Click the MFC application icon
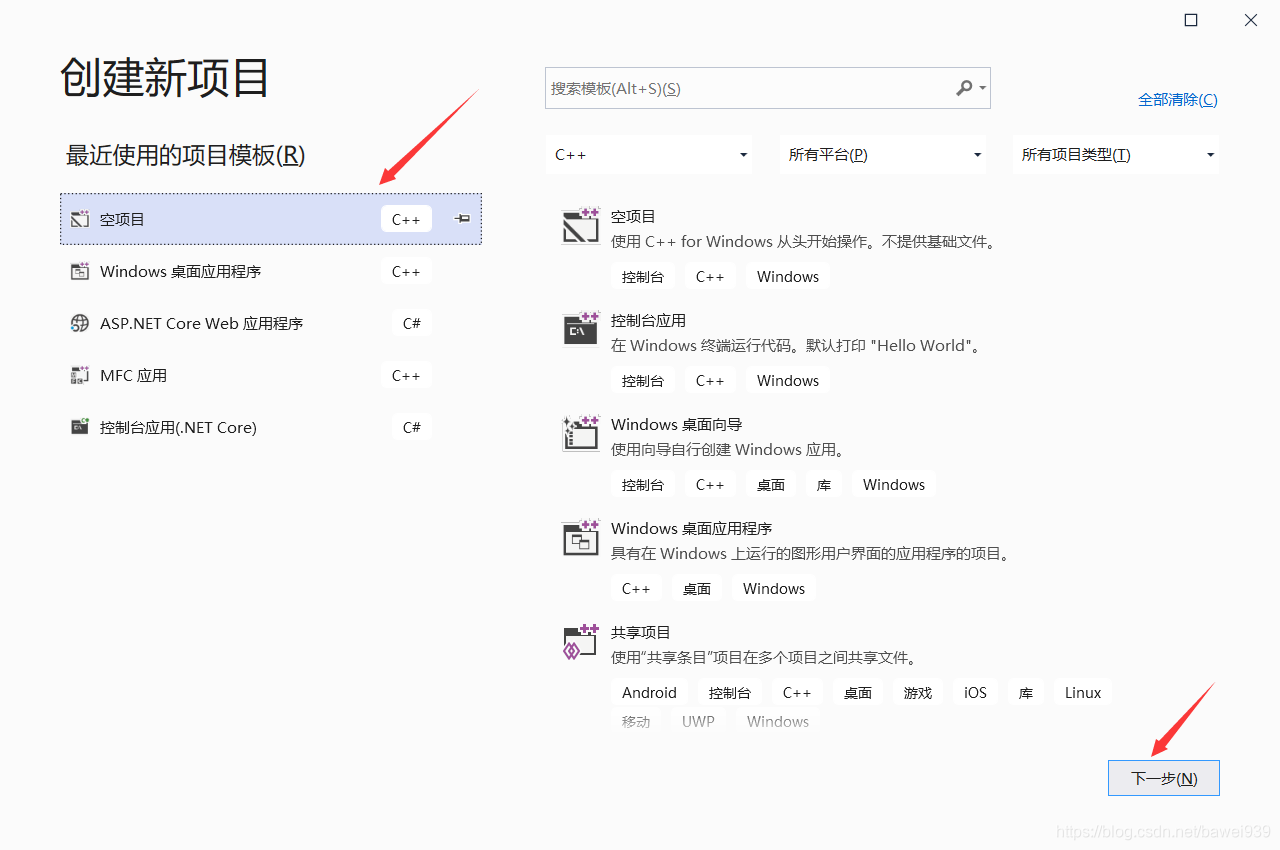The height and width of the screenshot is (850, 1280). point(80,375)
